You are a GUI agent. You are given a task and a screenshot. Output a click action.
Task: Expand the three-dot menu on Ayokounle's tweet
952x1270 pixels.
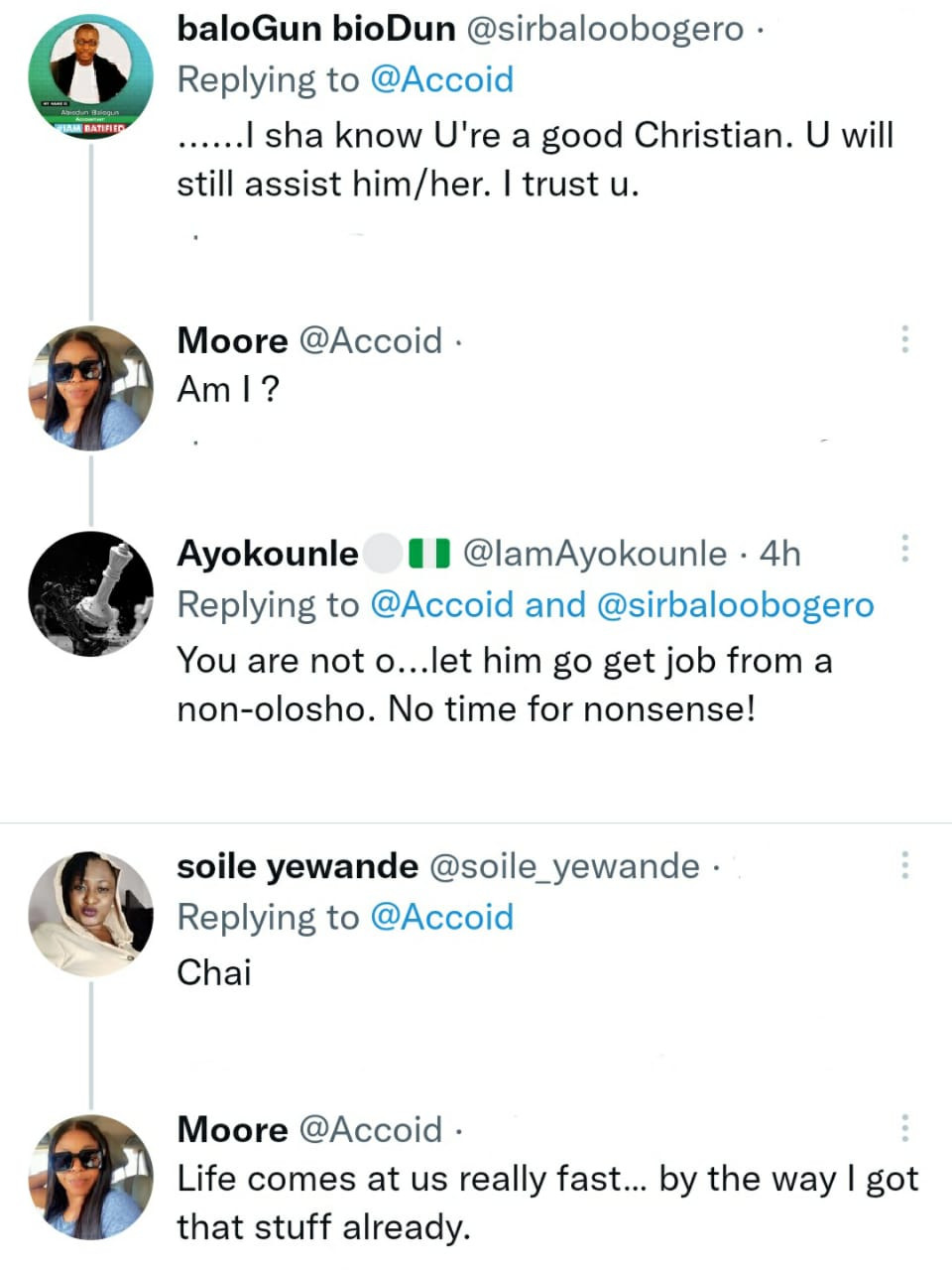[x=904, y=548]
